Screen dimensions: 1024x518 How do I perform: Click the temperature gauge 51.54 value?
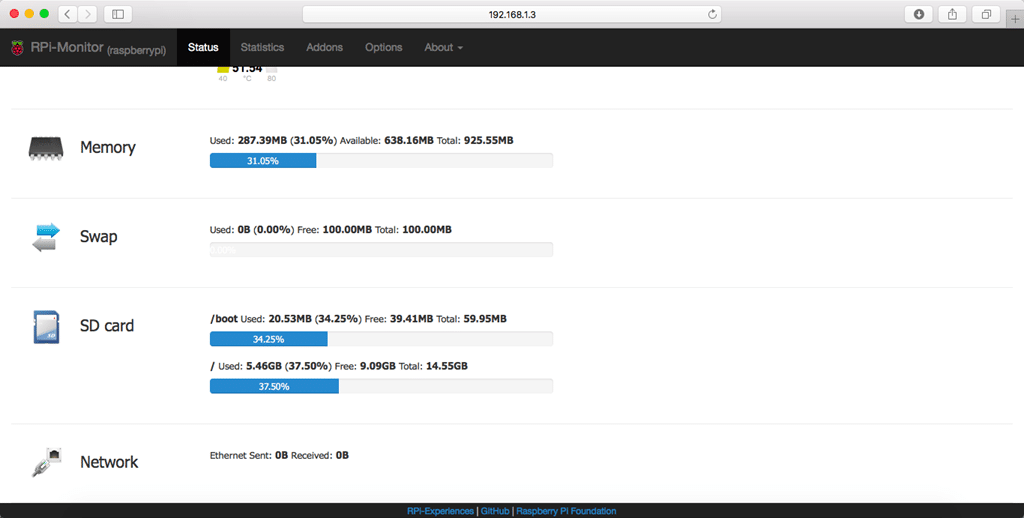[x=247, y=69]
